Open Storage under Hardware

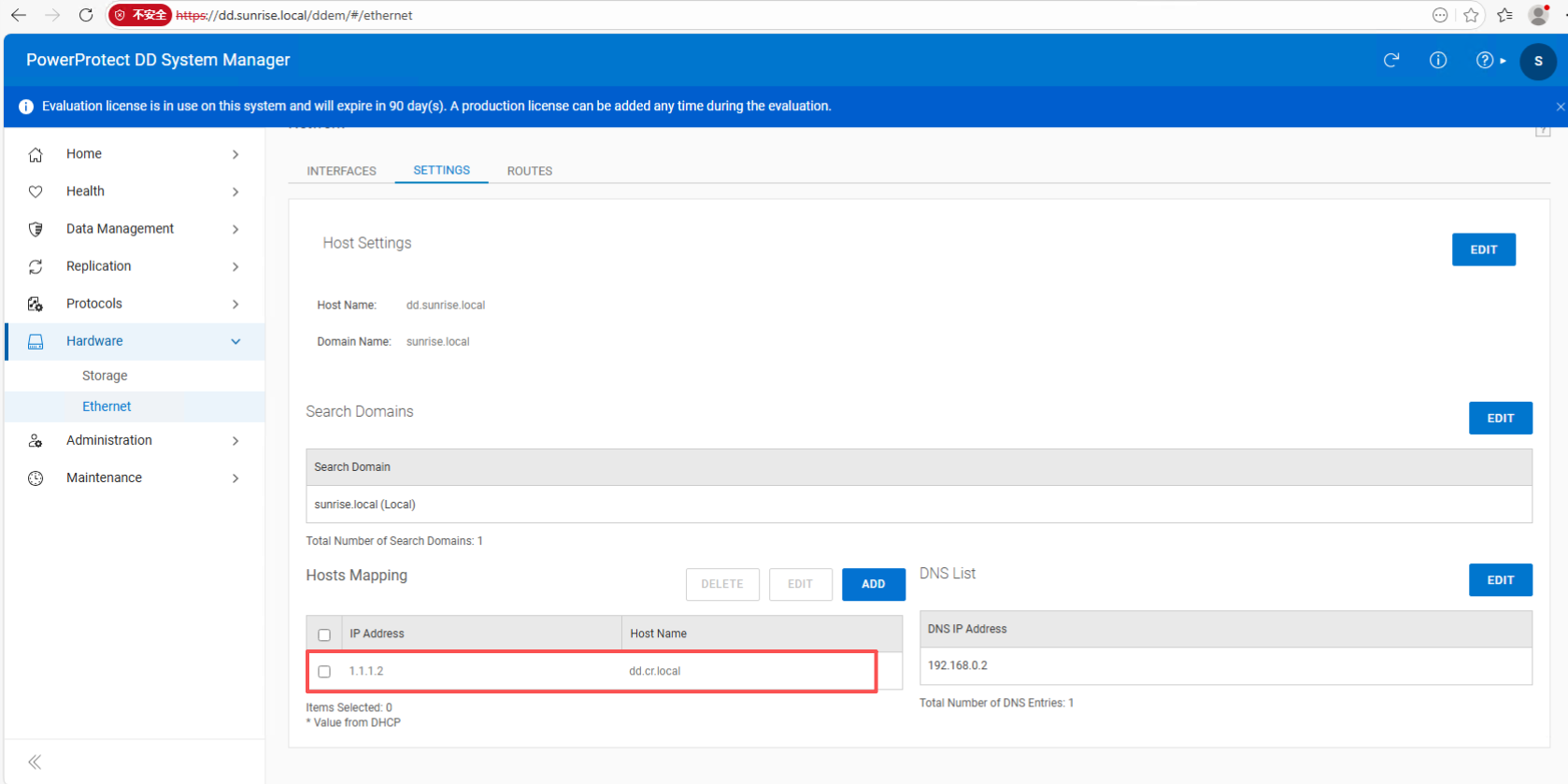(105, 376)
